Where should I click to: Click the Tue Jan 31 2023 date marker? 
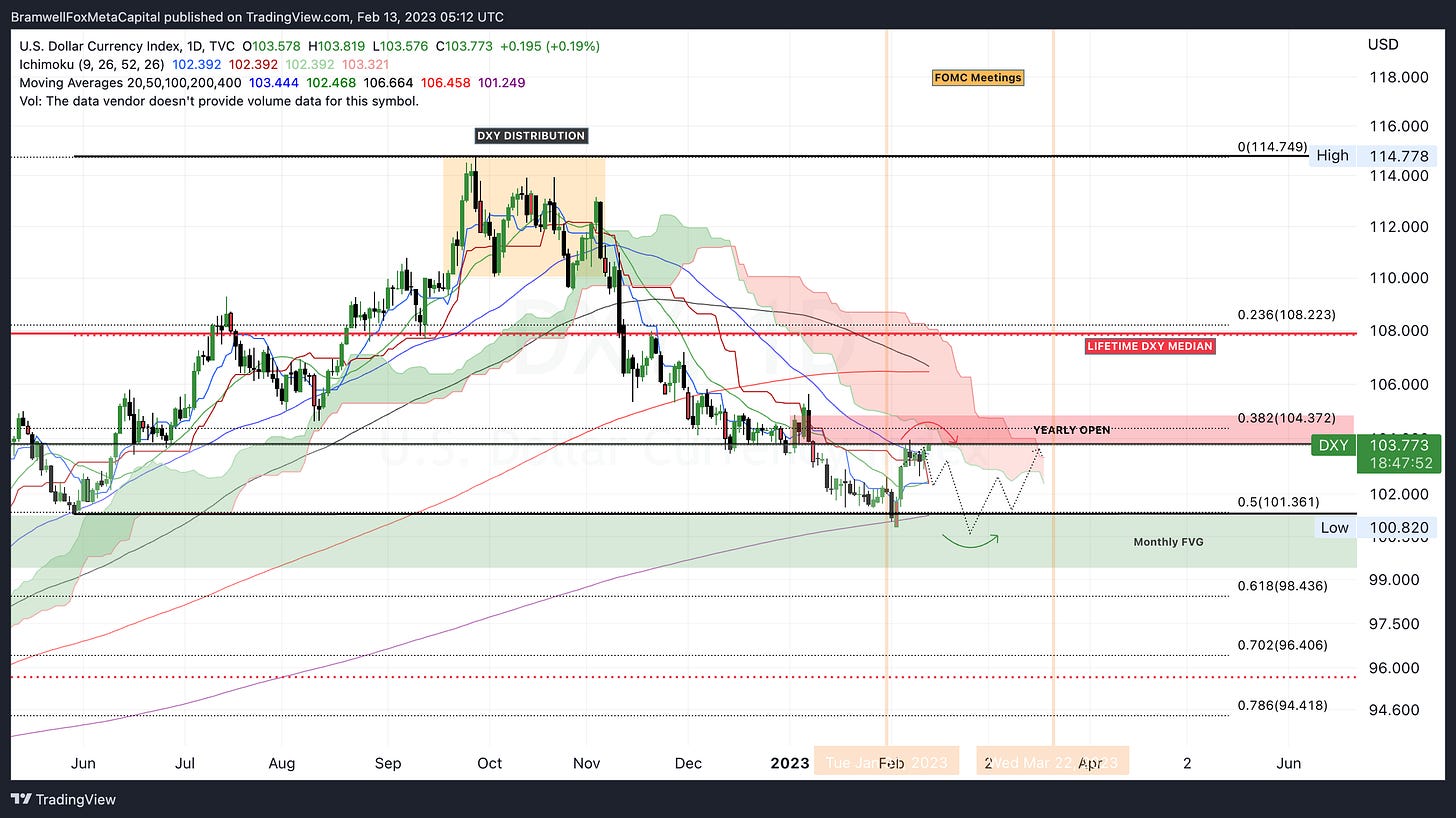[886, 763]
